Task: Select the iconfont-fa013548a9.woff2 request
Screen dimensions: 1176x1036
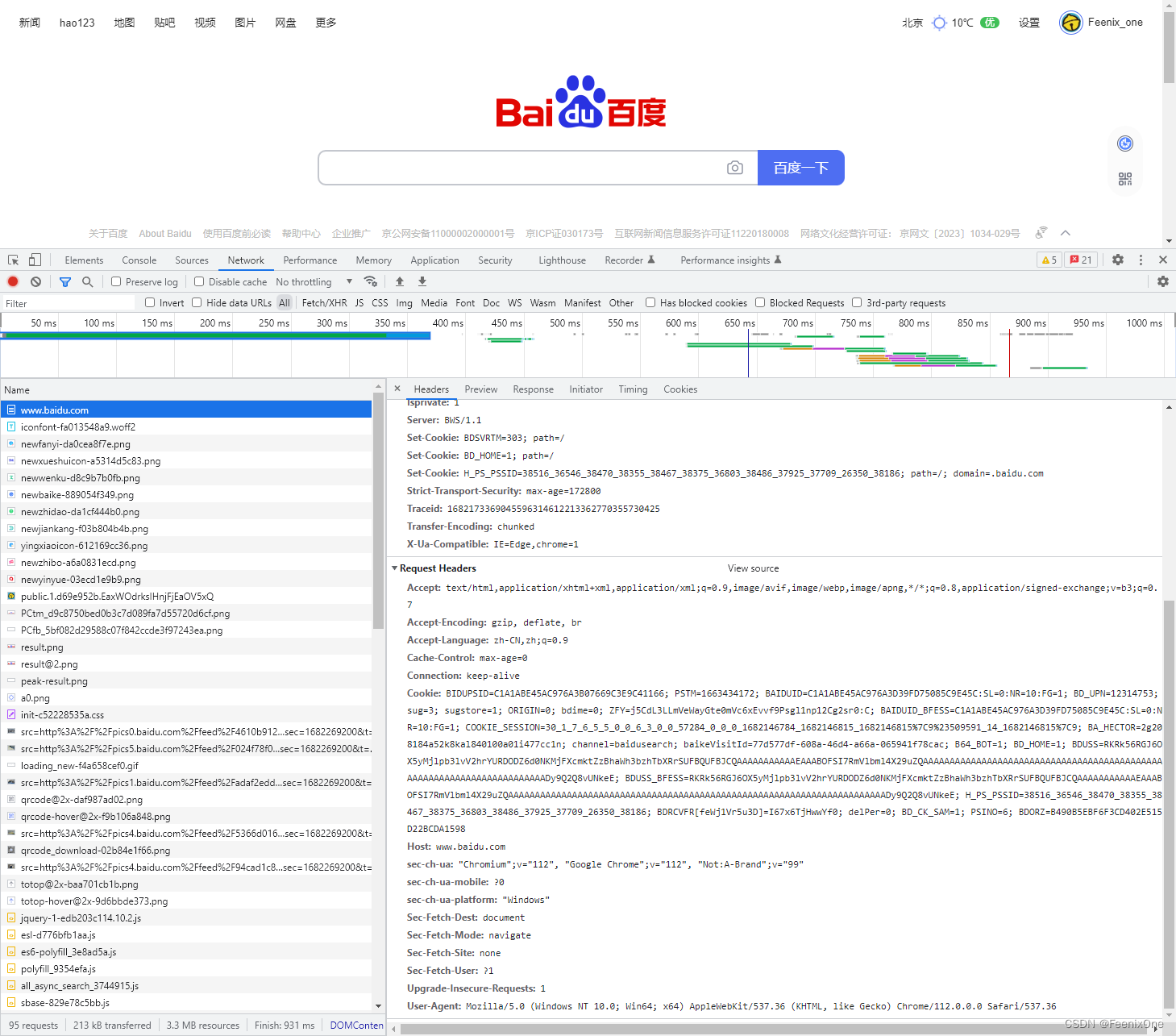Action: pyautogui.click(x=186, y=427)
